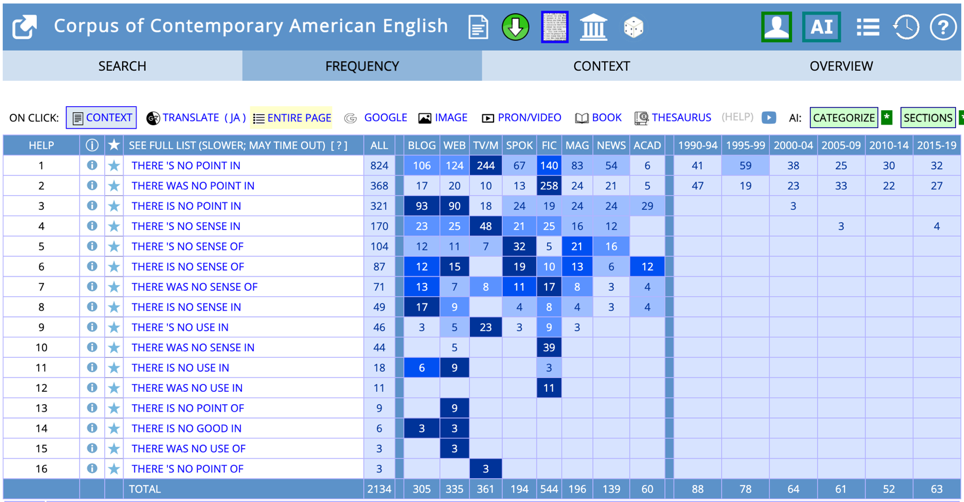
Task: Click 59 in 1995-99 column, first row
Action: coord(745,165)
